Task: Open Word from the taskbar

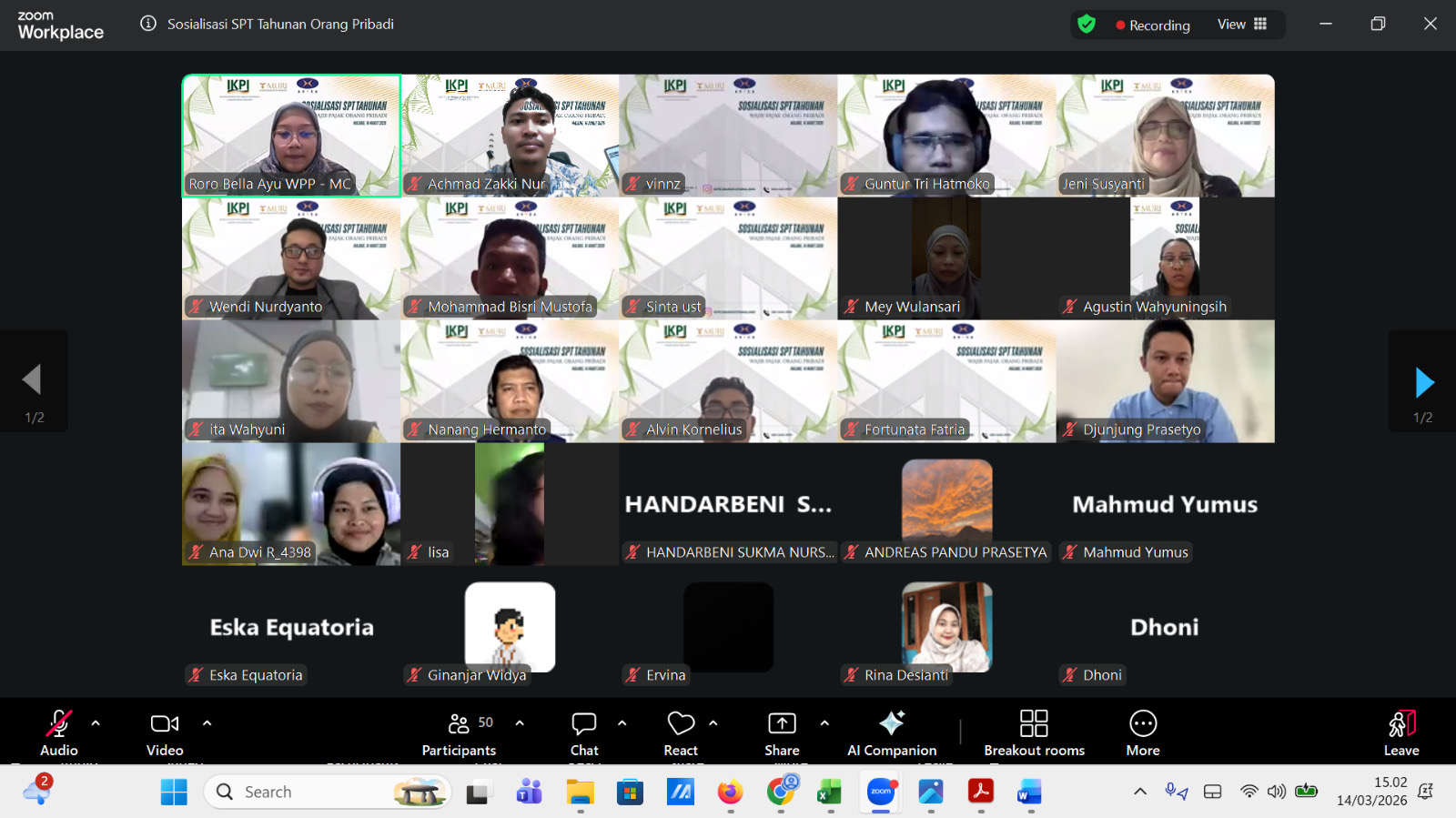Action: [1029, 793]
